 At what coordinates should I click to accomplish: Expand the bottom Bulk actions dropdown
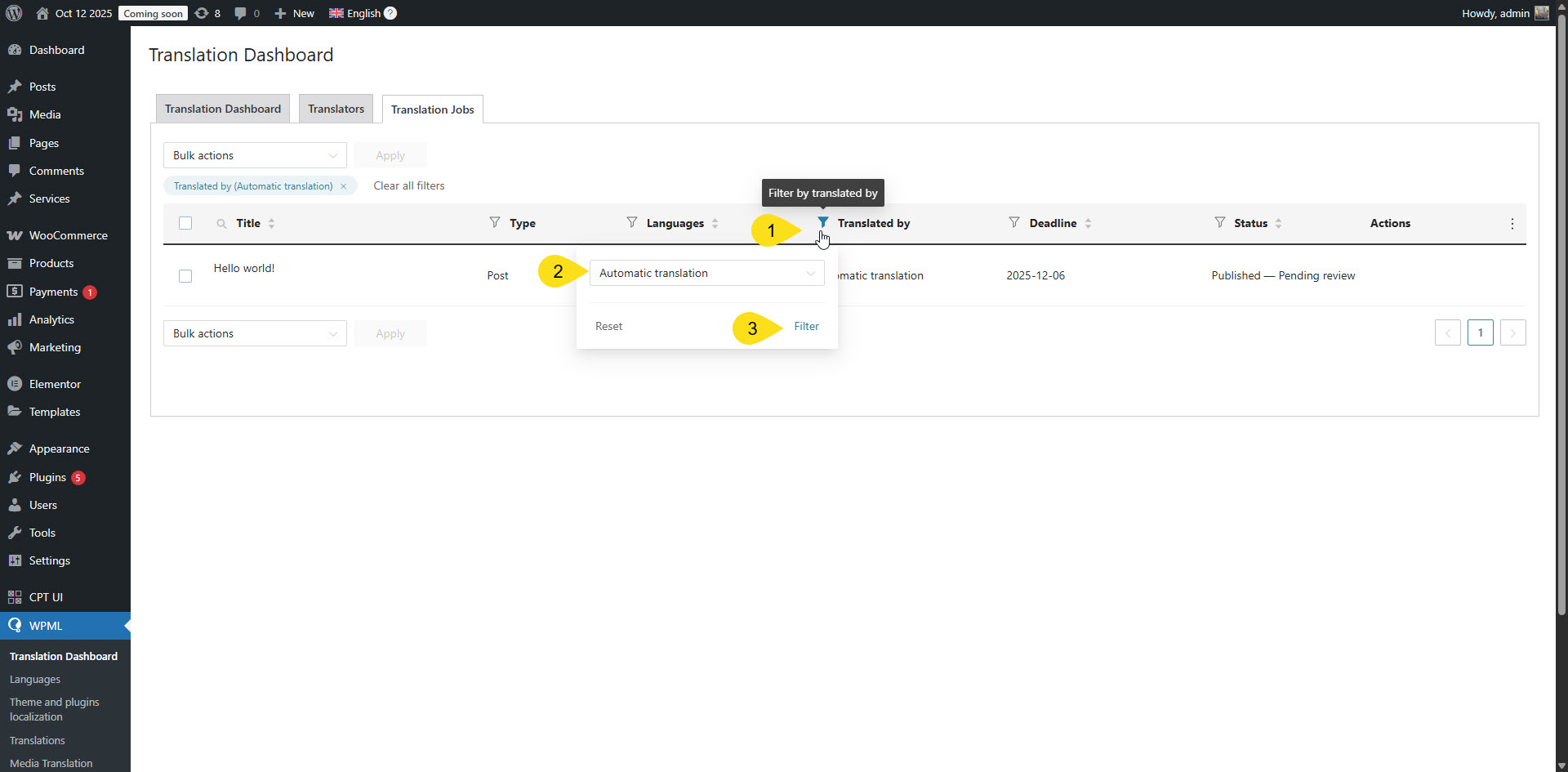tap(255, 333)
